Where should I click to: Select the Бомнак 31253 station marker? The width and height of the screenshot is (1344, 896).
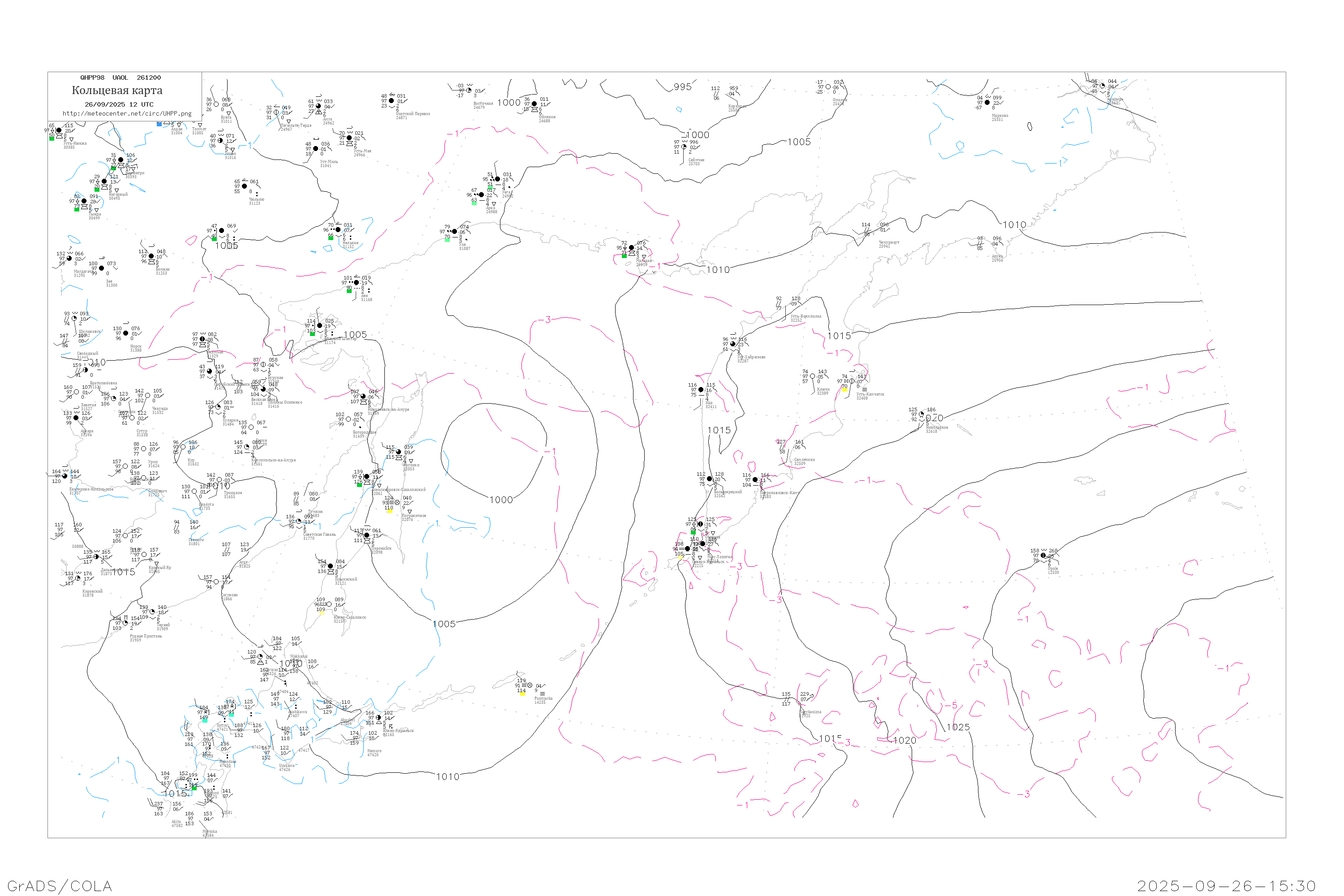click(151, 256)
